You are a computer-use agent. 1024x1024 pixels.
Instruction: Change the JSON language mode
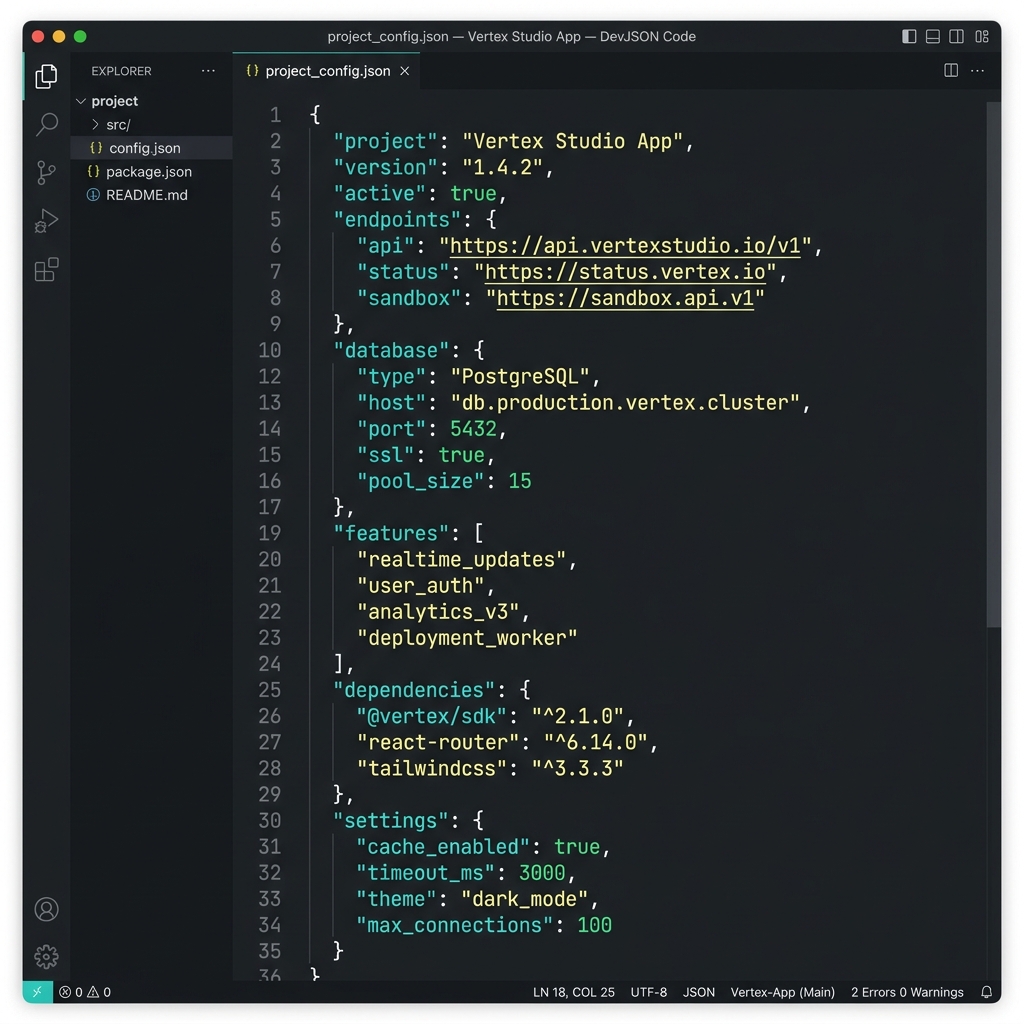tap(699, 992)
